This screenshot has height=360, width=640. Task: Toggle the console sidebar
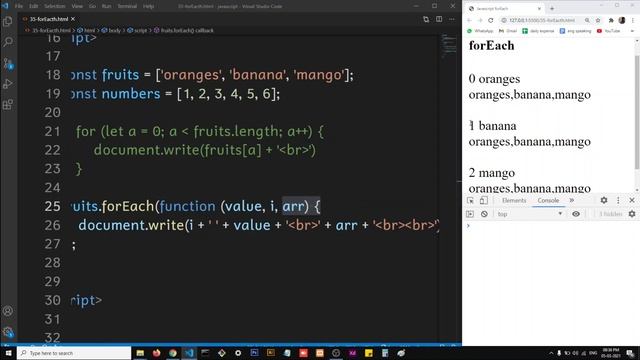coord(470,214)
